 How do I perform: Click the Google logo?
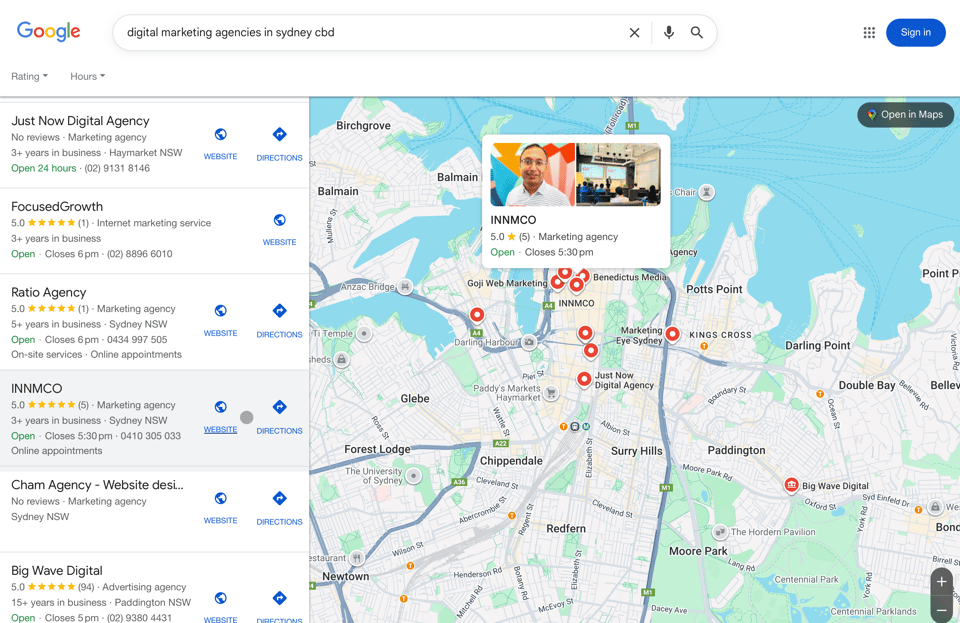coord(48,31)
